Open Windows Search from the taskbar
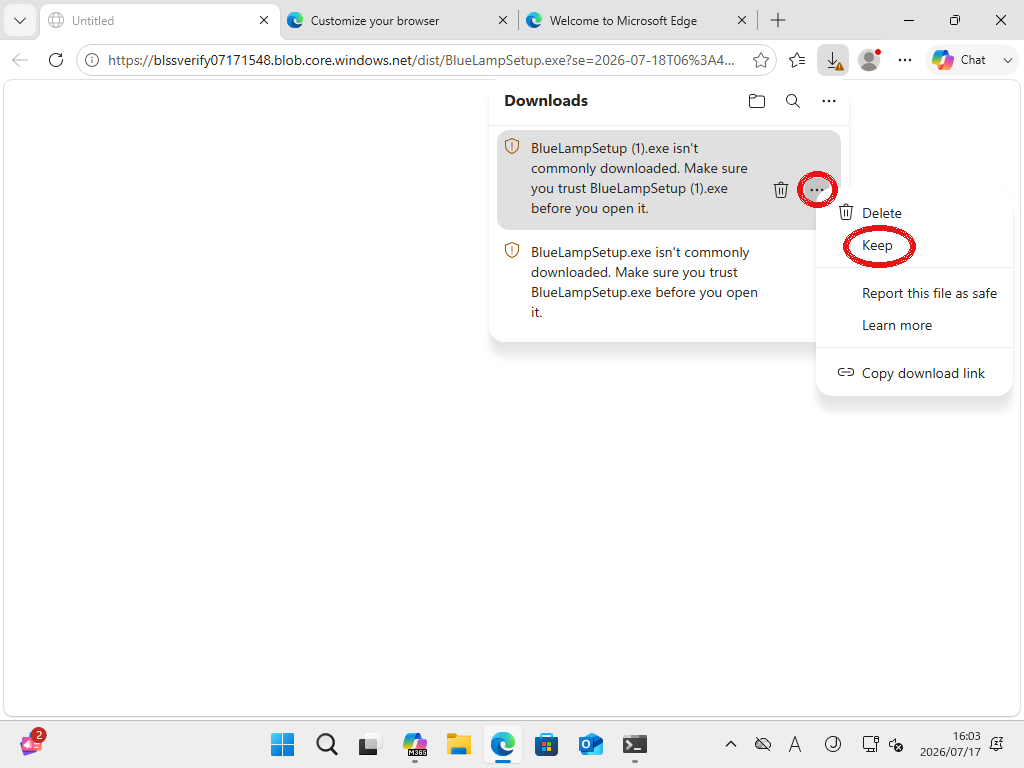The width and height of the screenshot is (1024, 768). pyautogui.click(x=327, y=744)
